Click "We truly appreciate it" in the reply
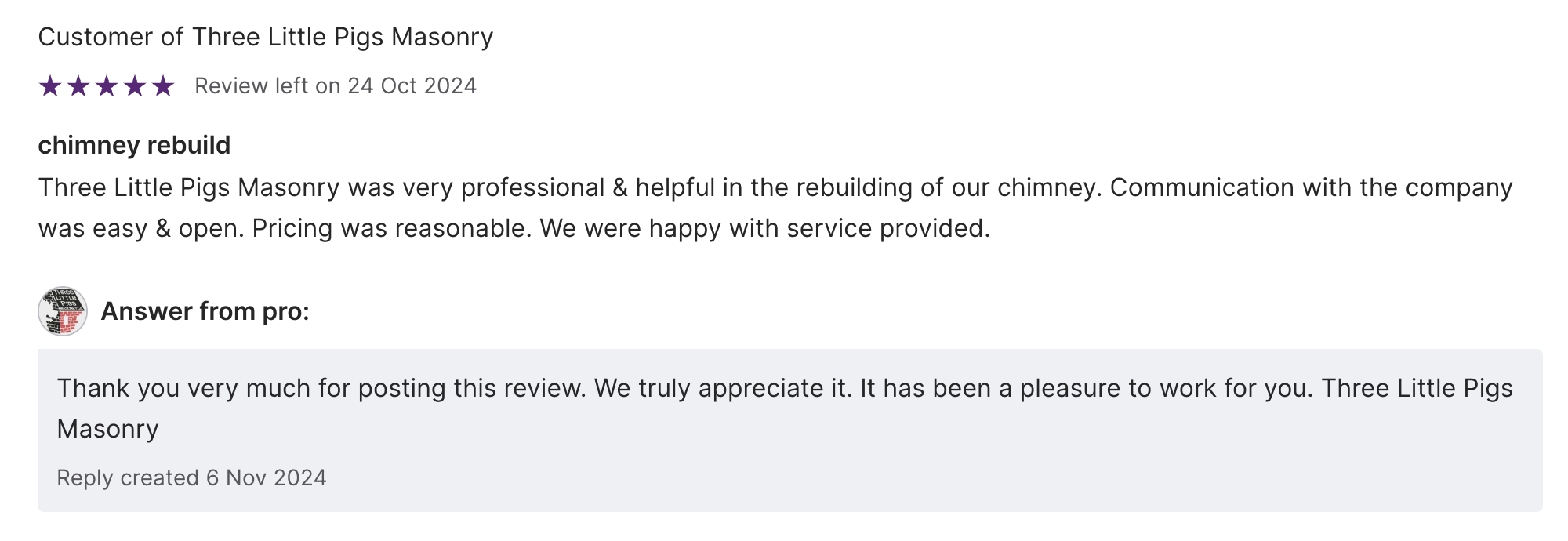Image resolution: width=1568 pixels, height=541 pixels. tap(722, 388)
